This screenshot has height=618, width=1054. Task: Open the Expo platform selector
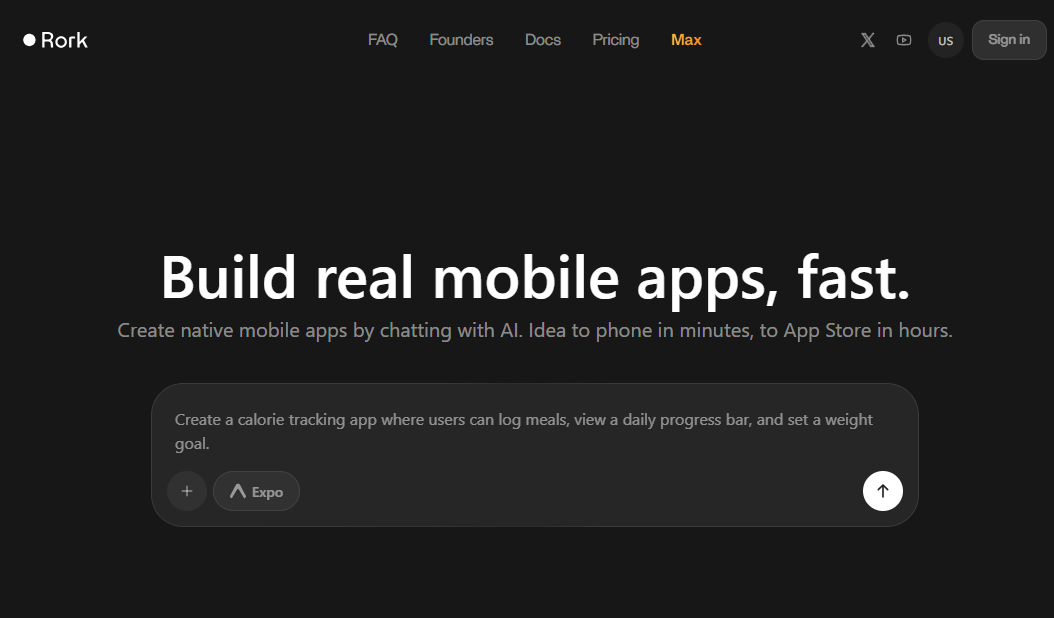point(256,491)
